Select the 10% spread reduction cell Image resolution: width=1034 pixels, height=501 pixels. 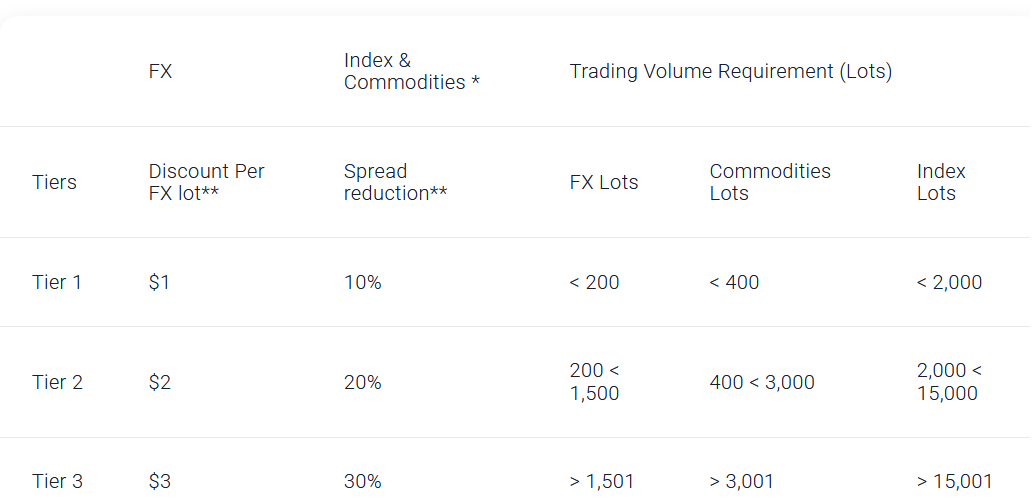tap(362, 282)
